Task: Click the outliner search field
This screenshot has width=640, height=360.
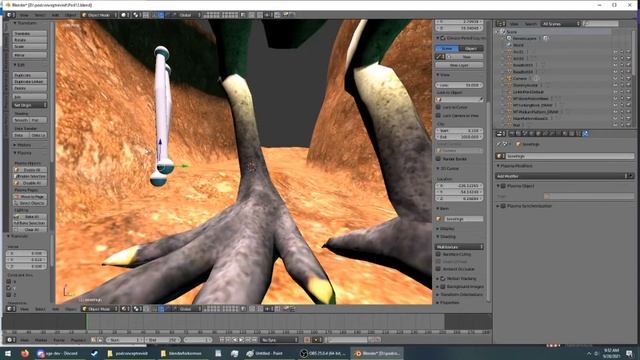Action: pyautogui.click(x=601, y=24)
